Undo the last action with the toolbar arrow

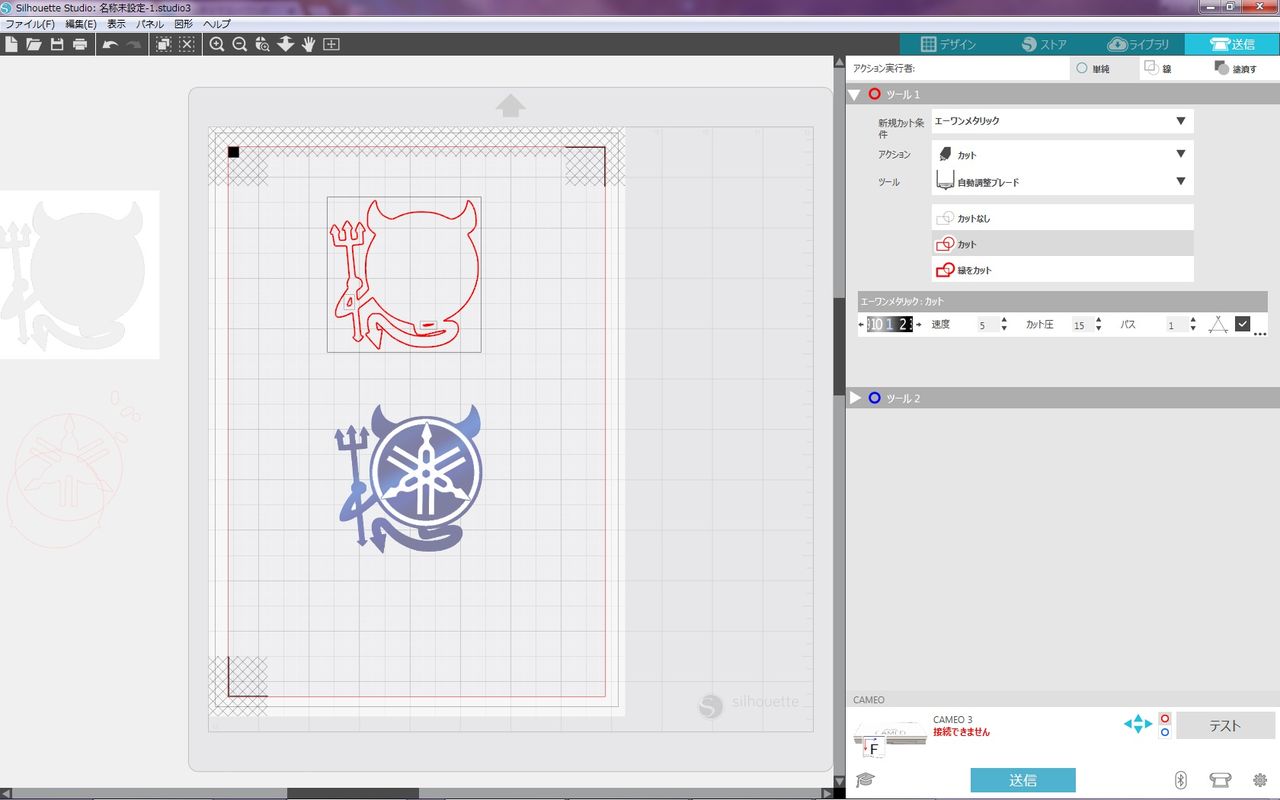coord(110,44)
